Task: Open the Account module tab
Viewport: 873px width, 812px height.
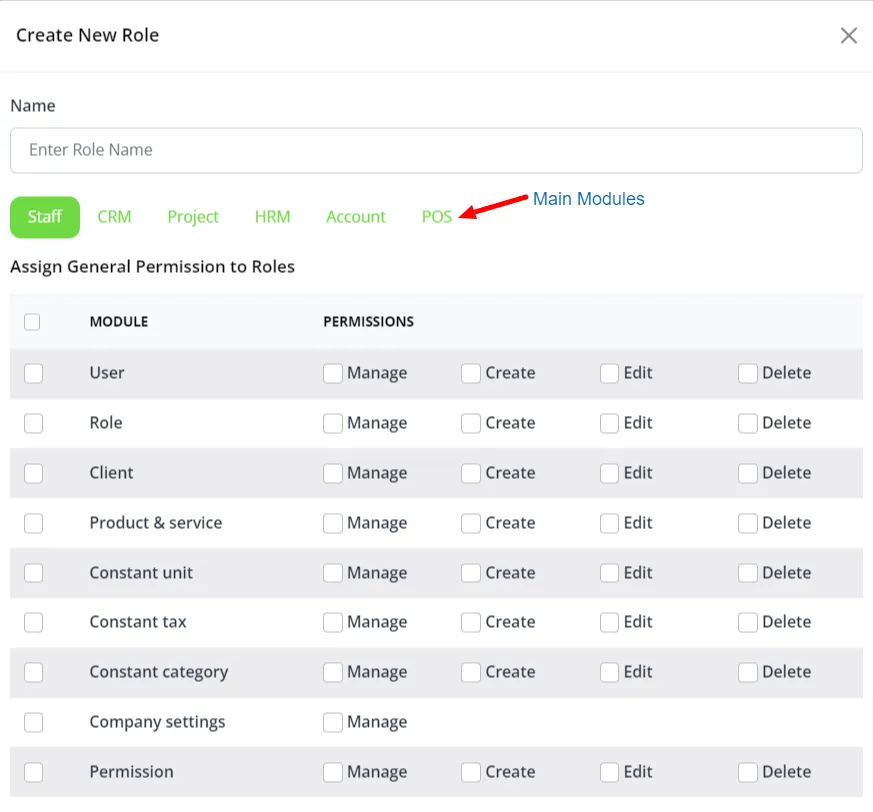Action: (x=355, y=217)
